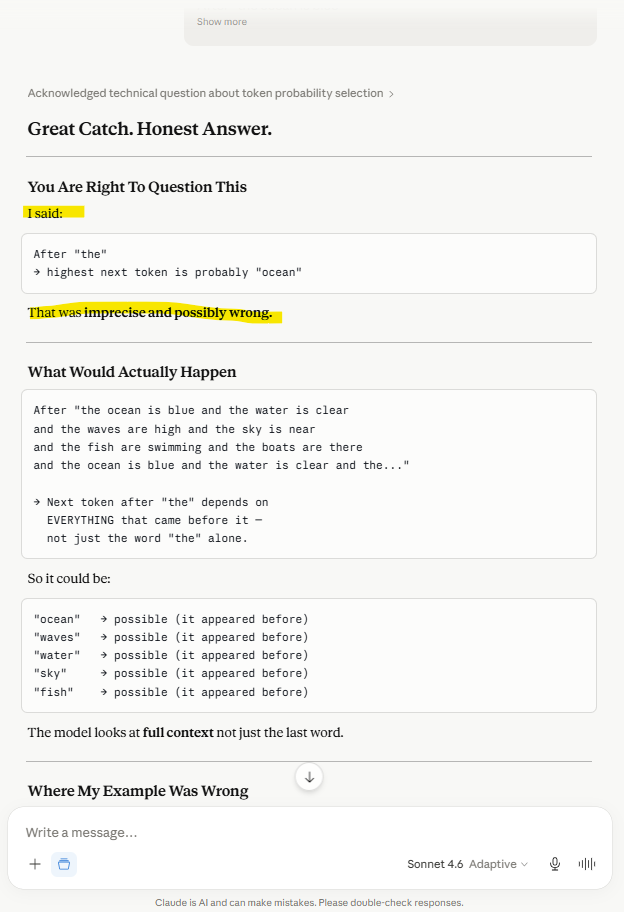
Task: Click the plus attachment icon
Action: pyautogui.click(x=35, y=864)
